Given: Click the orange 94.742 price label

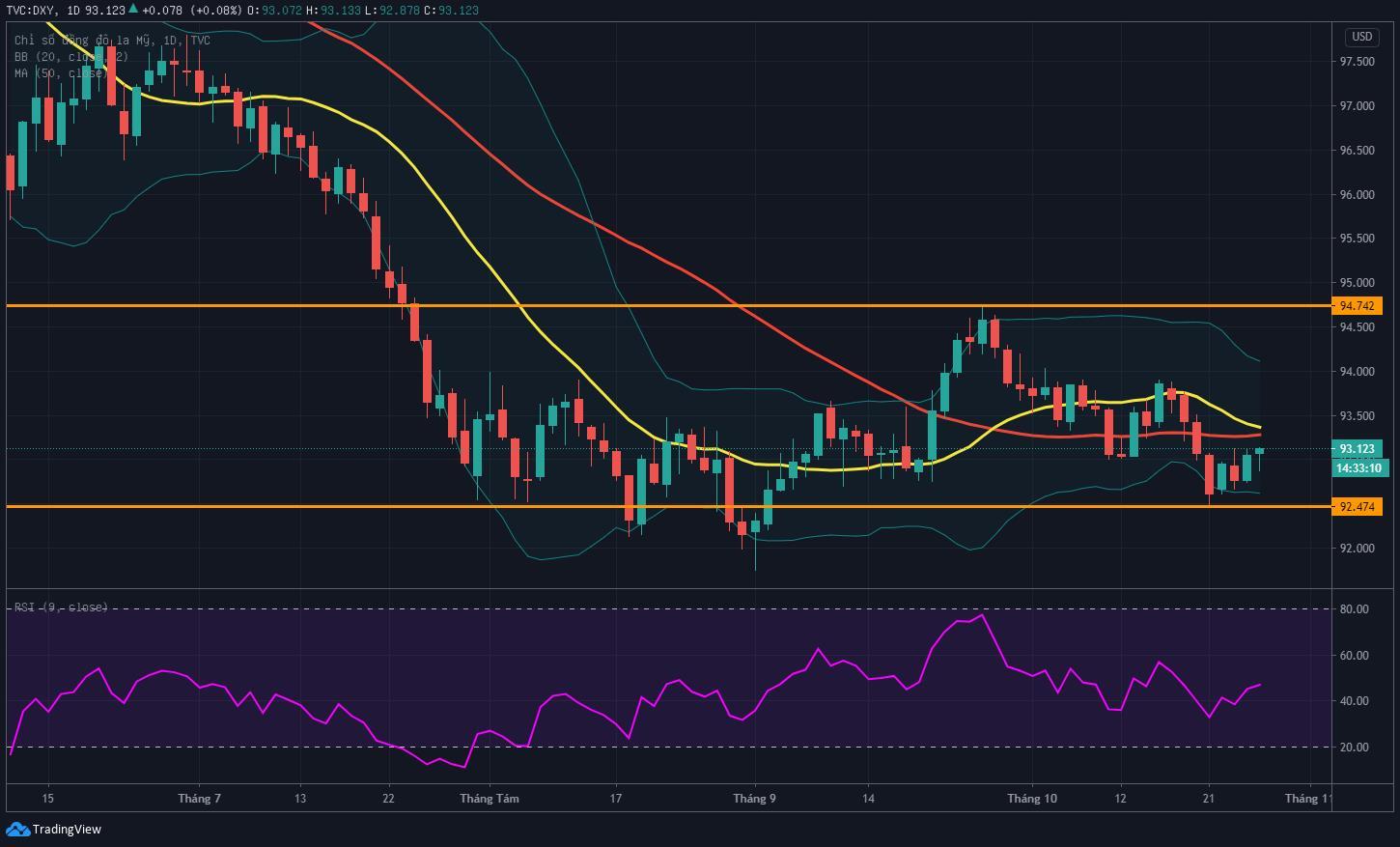Looking at the screenshot, I should point(1358,306).
